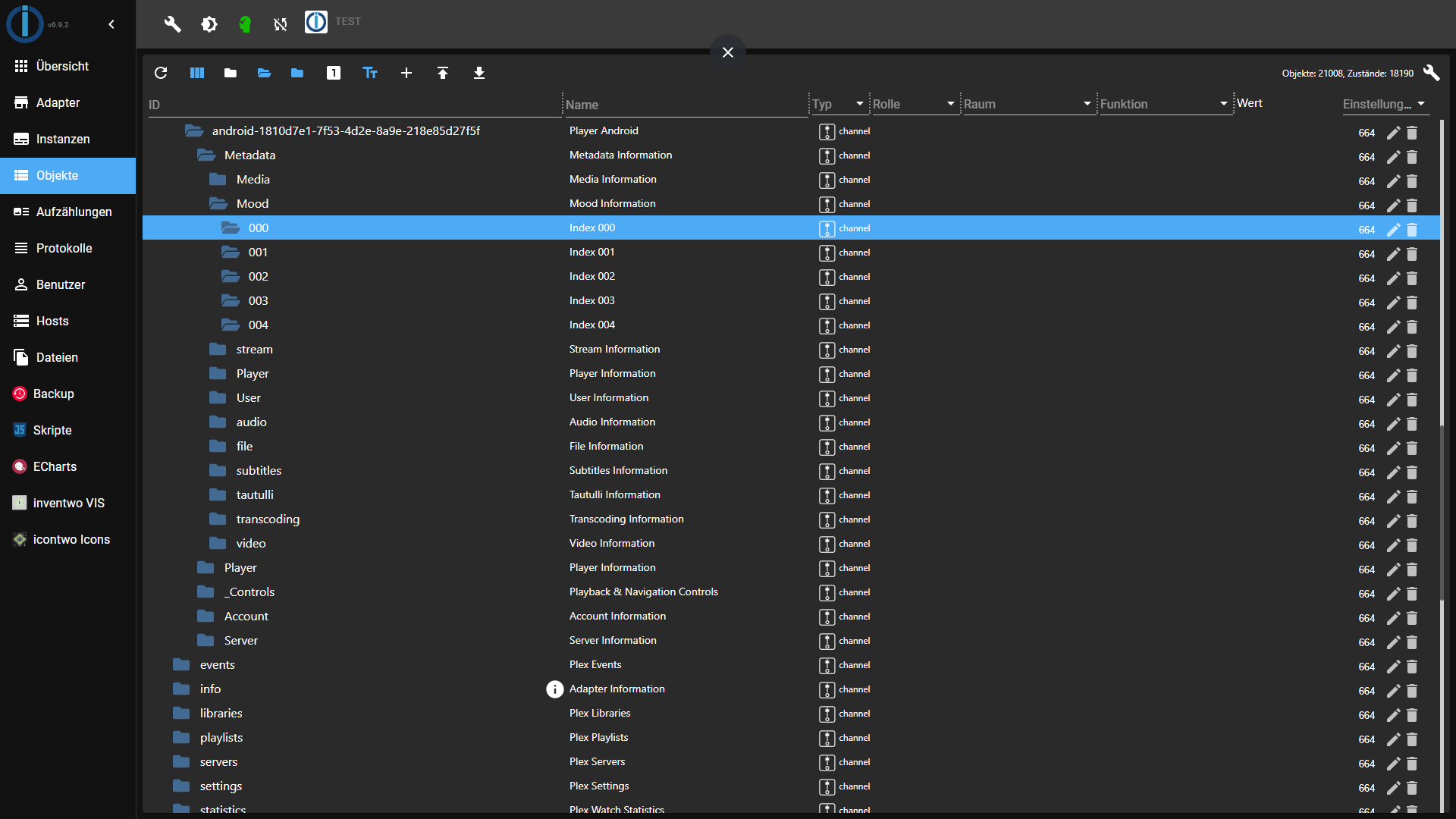Screen dimensions: 1456x819
Task: Click the green expert mode head icon
Action: (244, 24)
